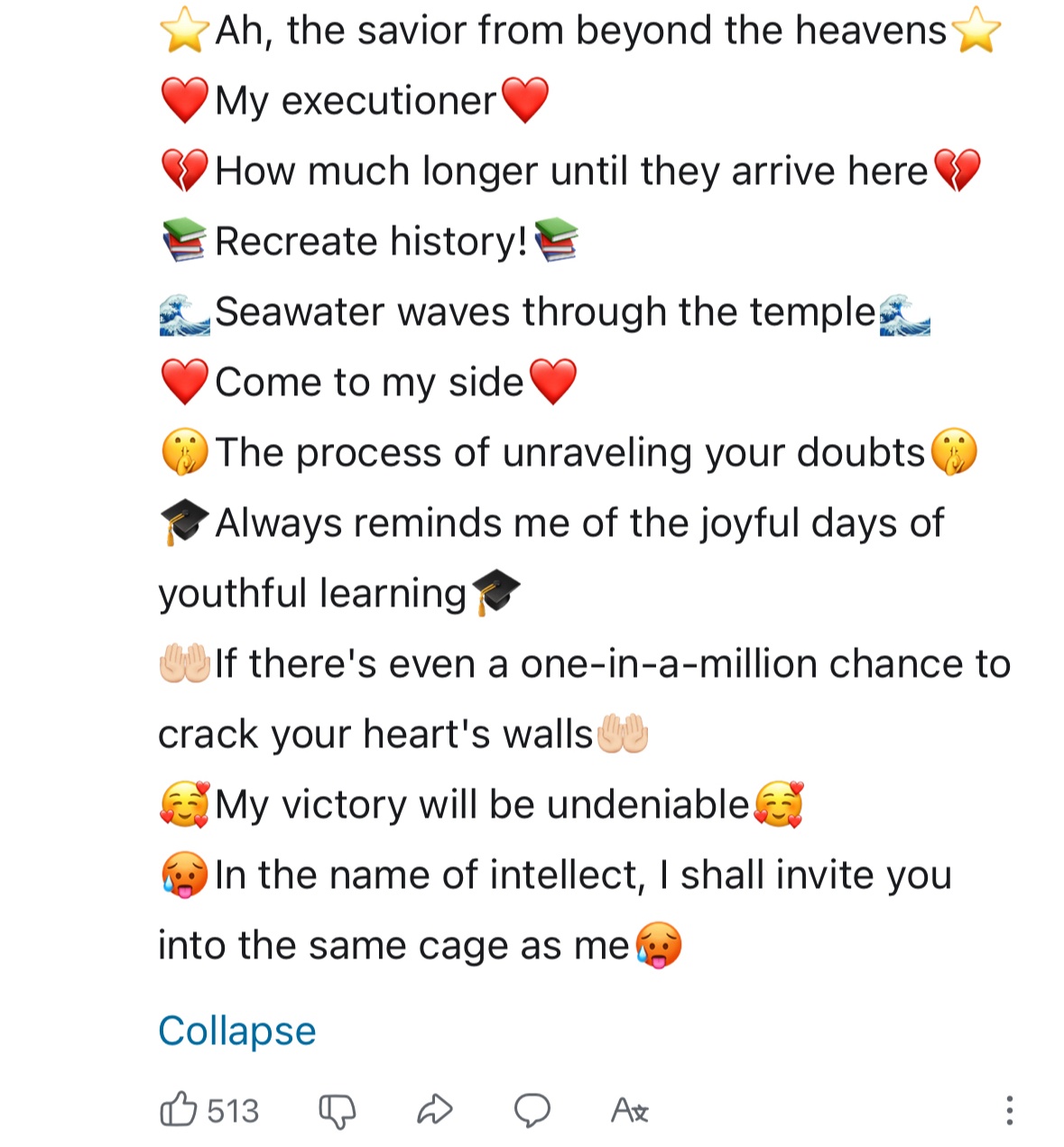The width and height of the screenshot is (1064, 1147).
Task: Click the open hands emoji after "heart's walls"
Action: tap(623, 734)
